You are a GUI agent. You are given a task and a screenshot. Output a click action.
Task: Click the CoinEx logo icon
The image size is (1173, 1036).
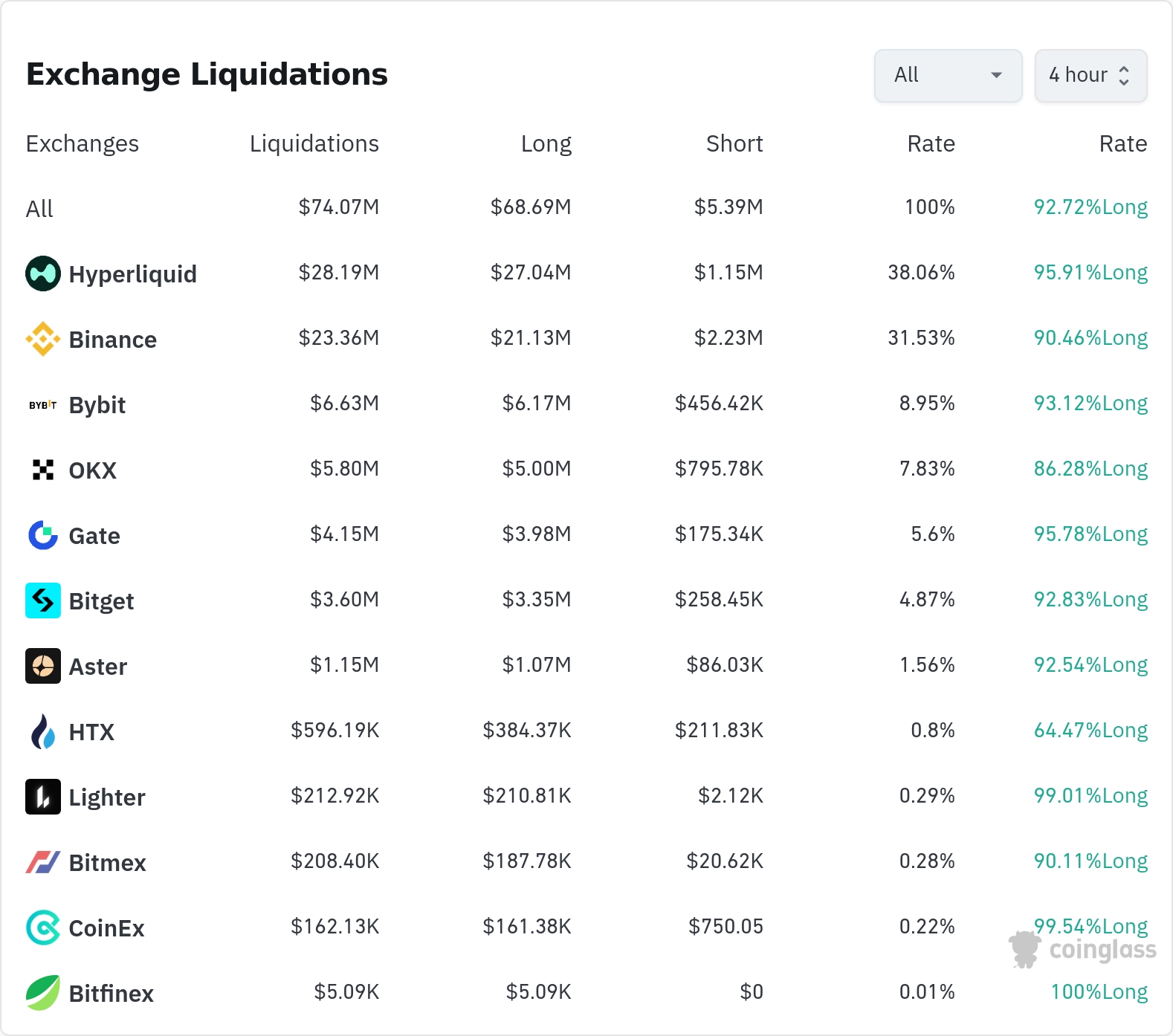43,927
